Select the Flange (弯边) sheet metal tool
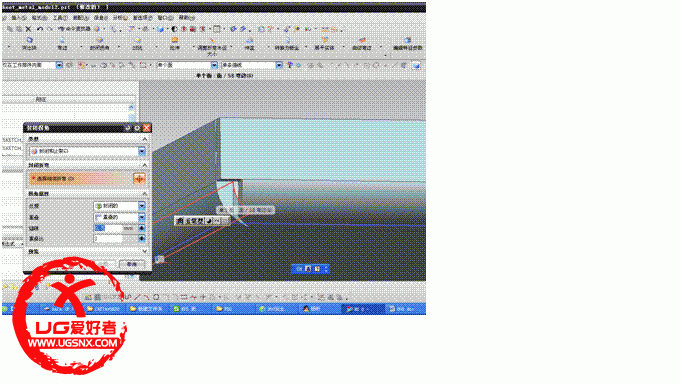 pyautogui.click(x=62, y=44)
